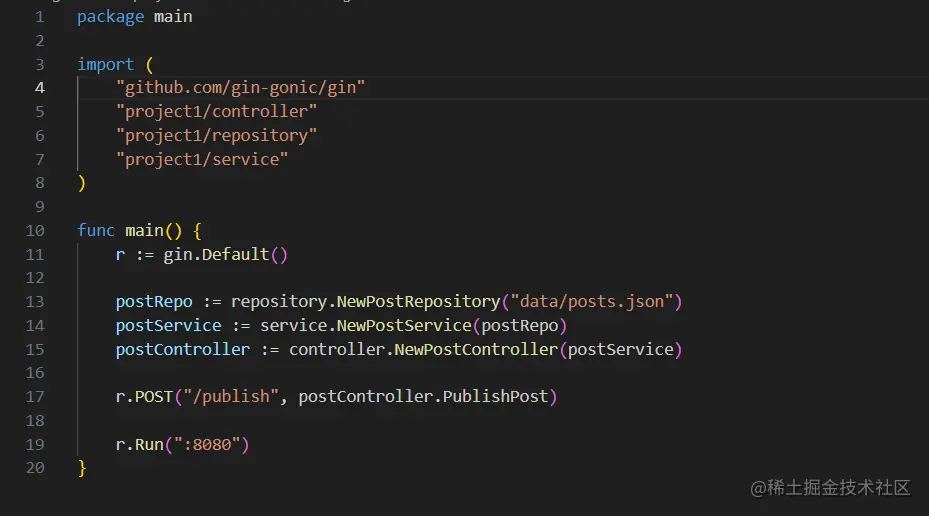The height and width of the screenshot is (516, 929).
Task: Click "main()" function name on line 10
Action: pos(153,230)
